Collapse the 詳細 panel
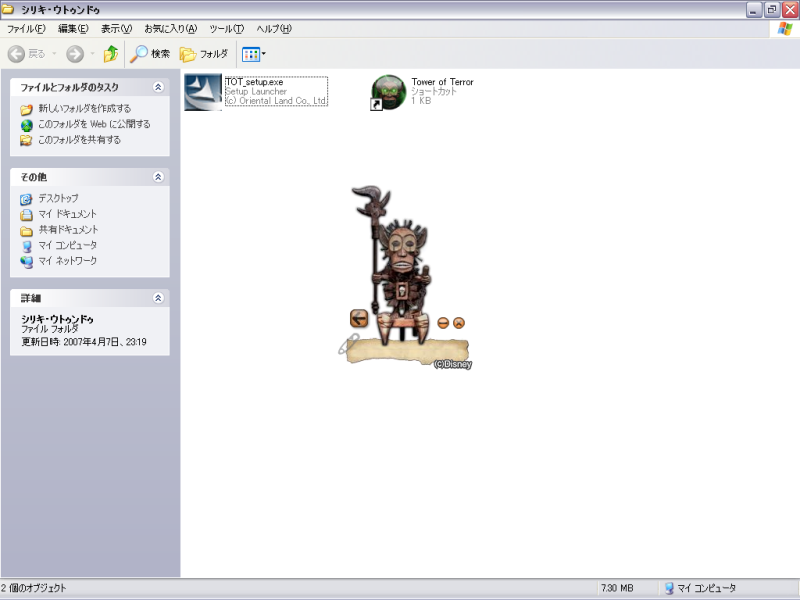 (x=158, y=298)
